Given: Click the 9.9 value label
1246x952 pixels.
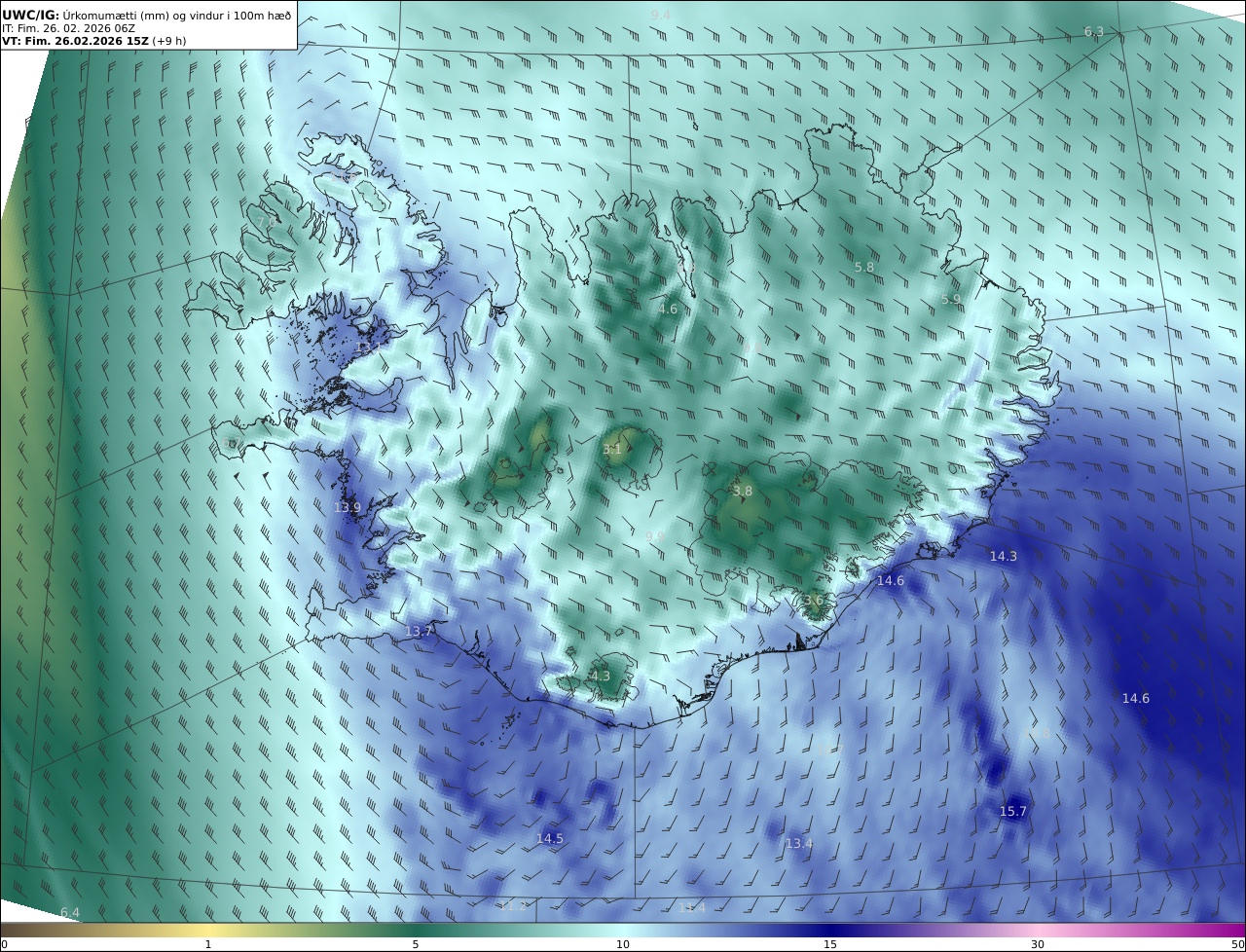Looking at the screenshot, I should pos(655,536).
